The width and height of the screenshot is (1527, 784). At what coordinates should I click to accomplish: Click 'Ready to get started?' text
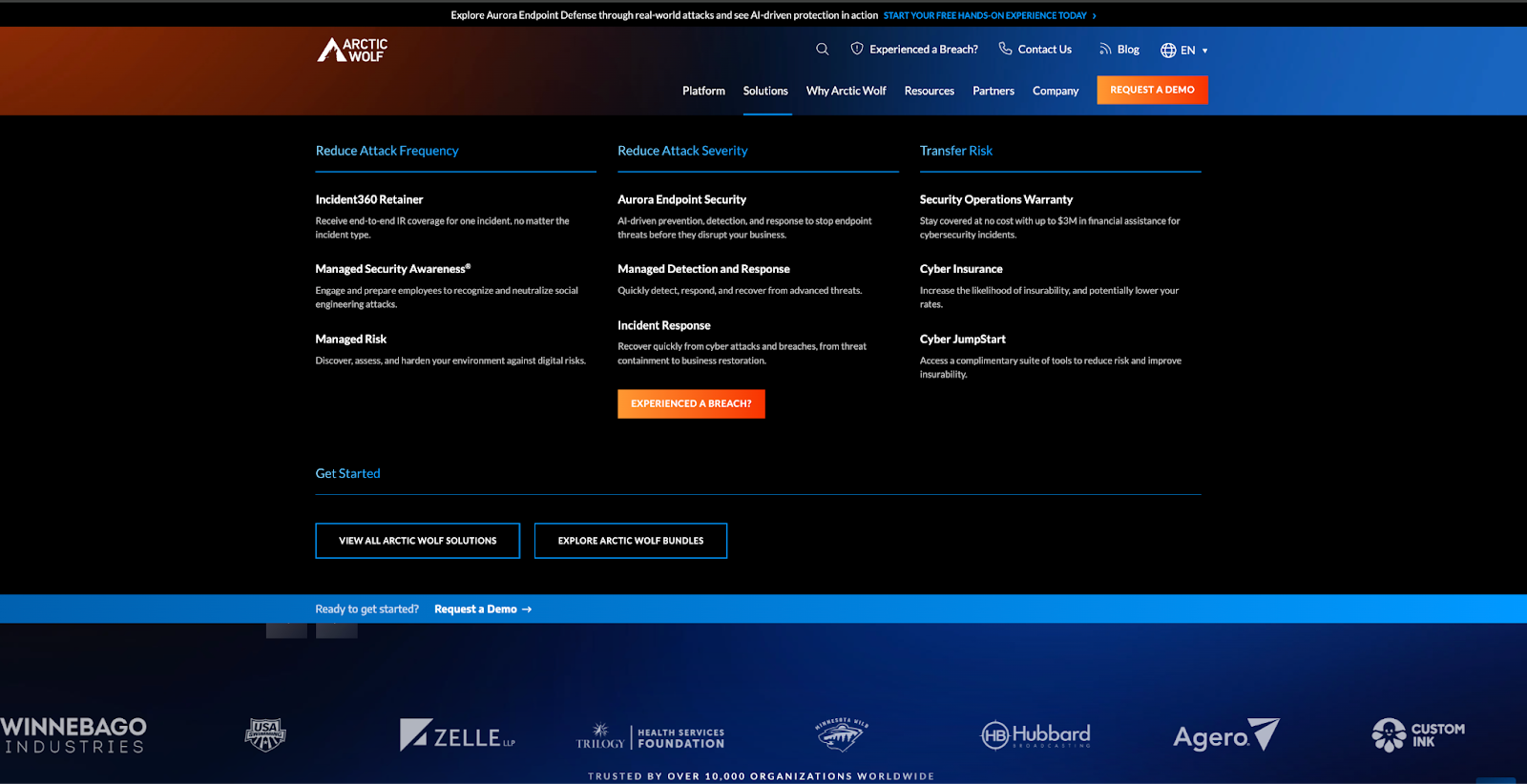tap(367, 609)
